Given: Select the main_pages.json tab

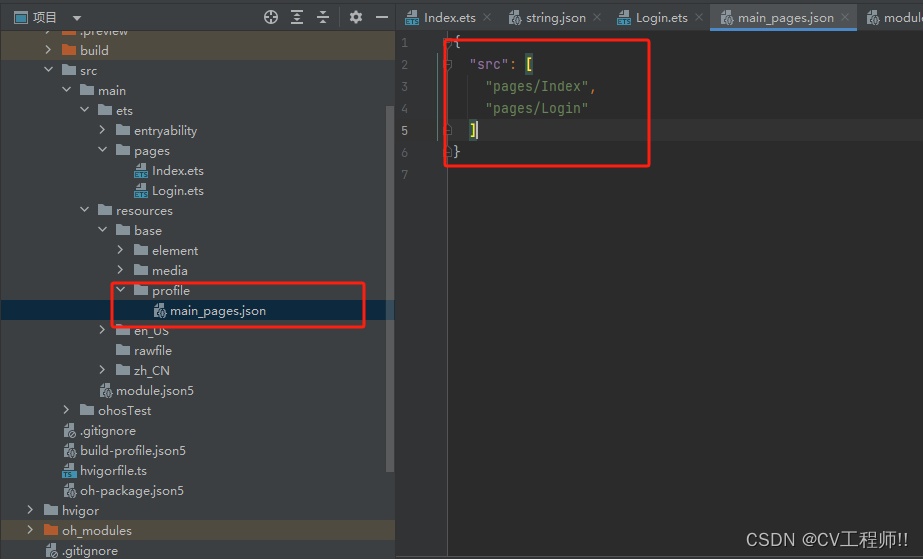Looking at the screenshot, I should click(785, 18).
